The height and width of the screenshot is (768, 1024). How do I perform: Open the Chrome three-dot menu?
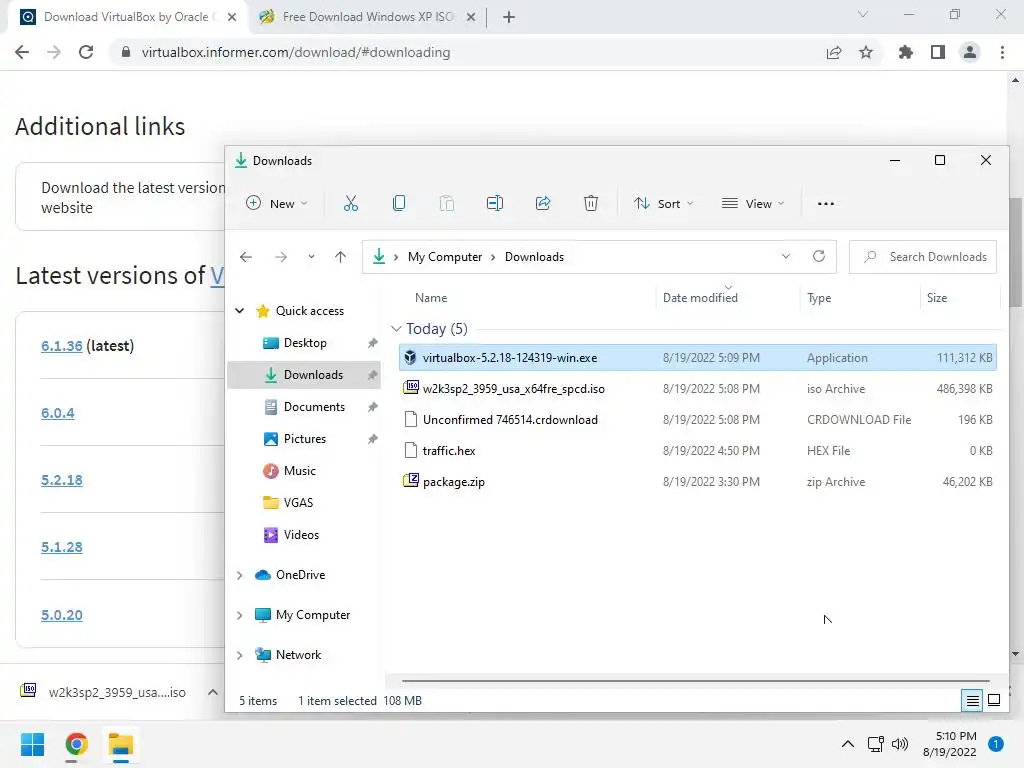click(1002, 52)
